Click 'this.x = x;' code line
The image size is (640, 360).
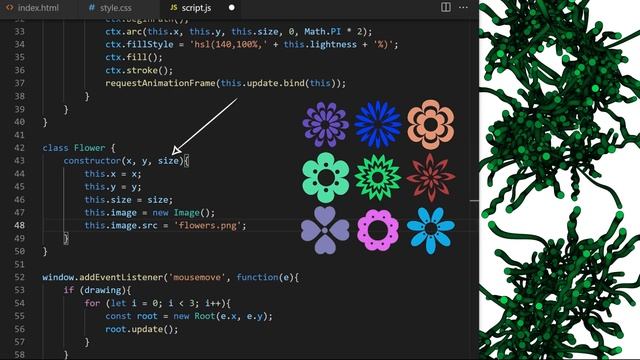coord(113,174)
